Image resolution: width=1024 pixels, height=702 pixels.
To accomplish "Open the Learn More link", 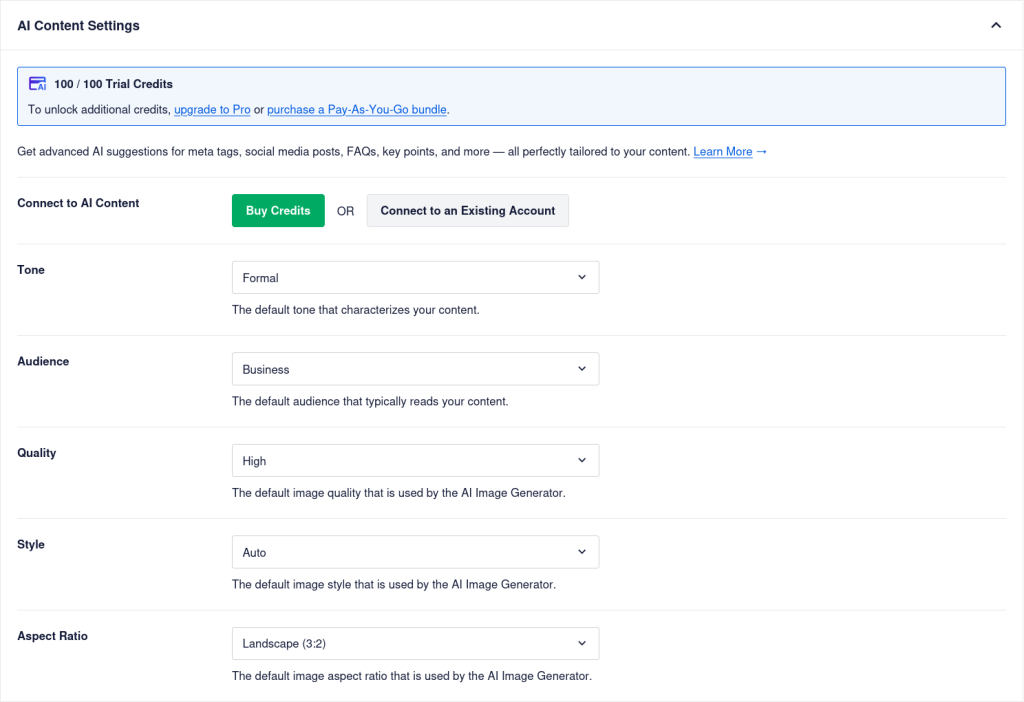I will point(723,152).
